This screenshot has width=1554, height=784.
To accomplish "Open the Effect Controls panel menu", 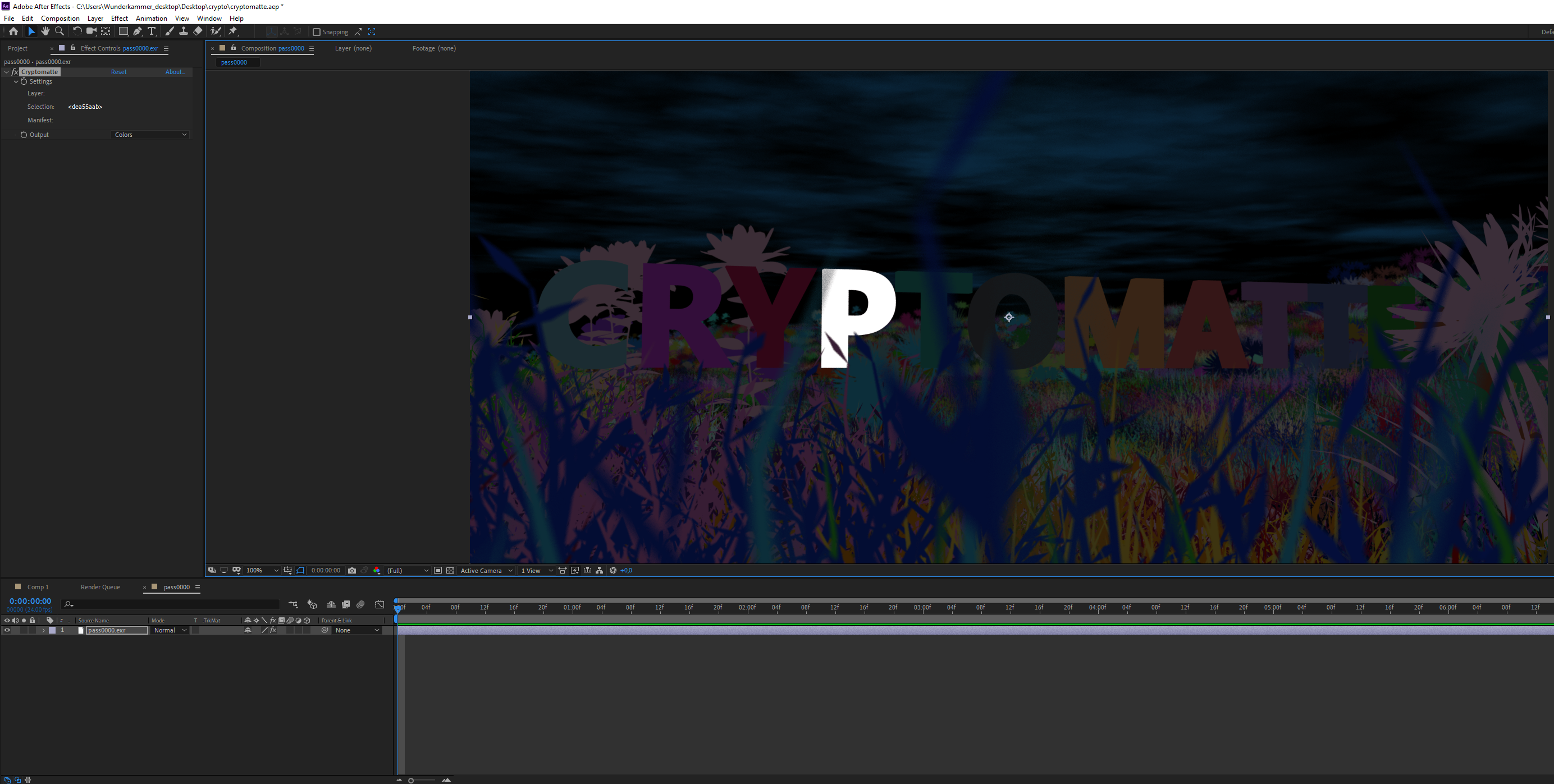I will pos(166,48).
